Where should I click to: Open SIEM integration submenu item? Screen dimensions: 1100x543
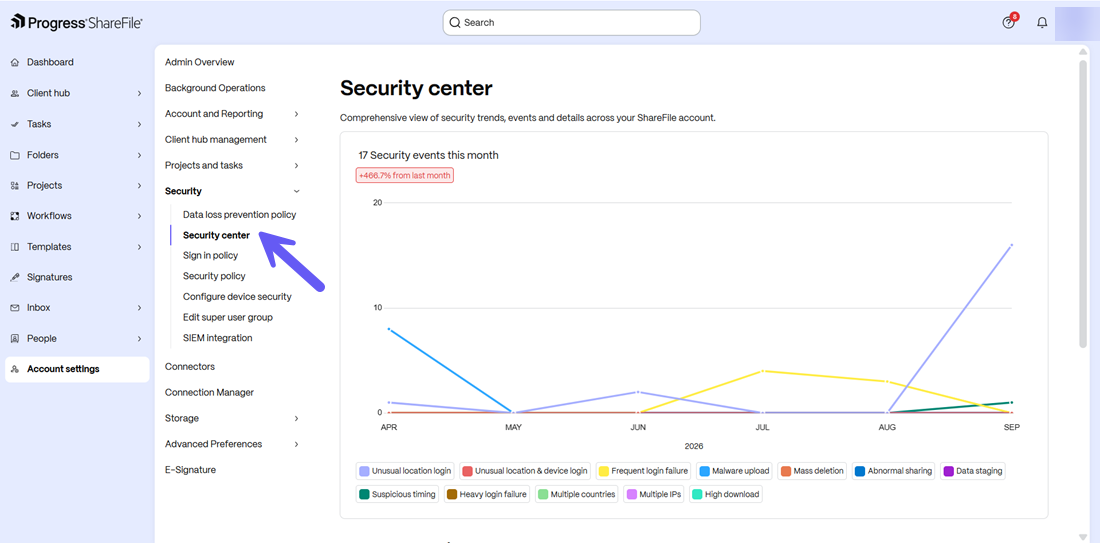pos(217,338)
